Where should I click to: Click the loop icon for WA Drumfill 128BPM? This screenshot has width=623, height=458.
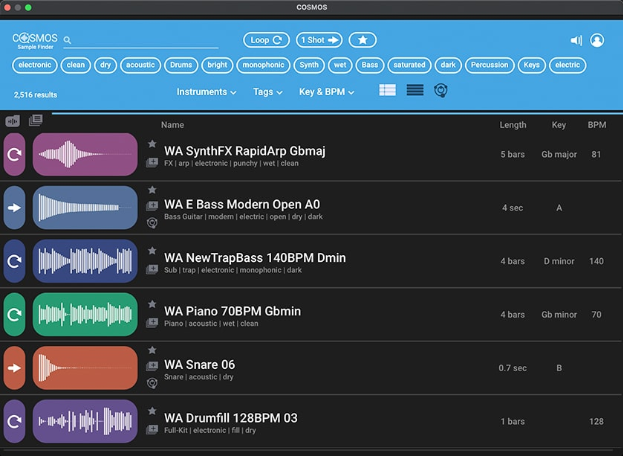pyautogui.click(x=14, y=421)
